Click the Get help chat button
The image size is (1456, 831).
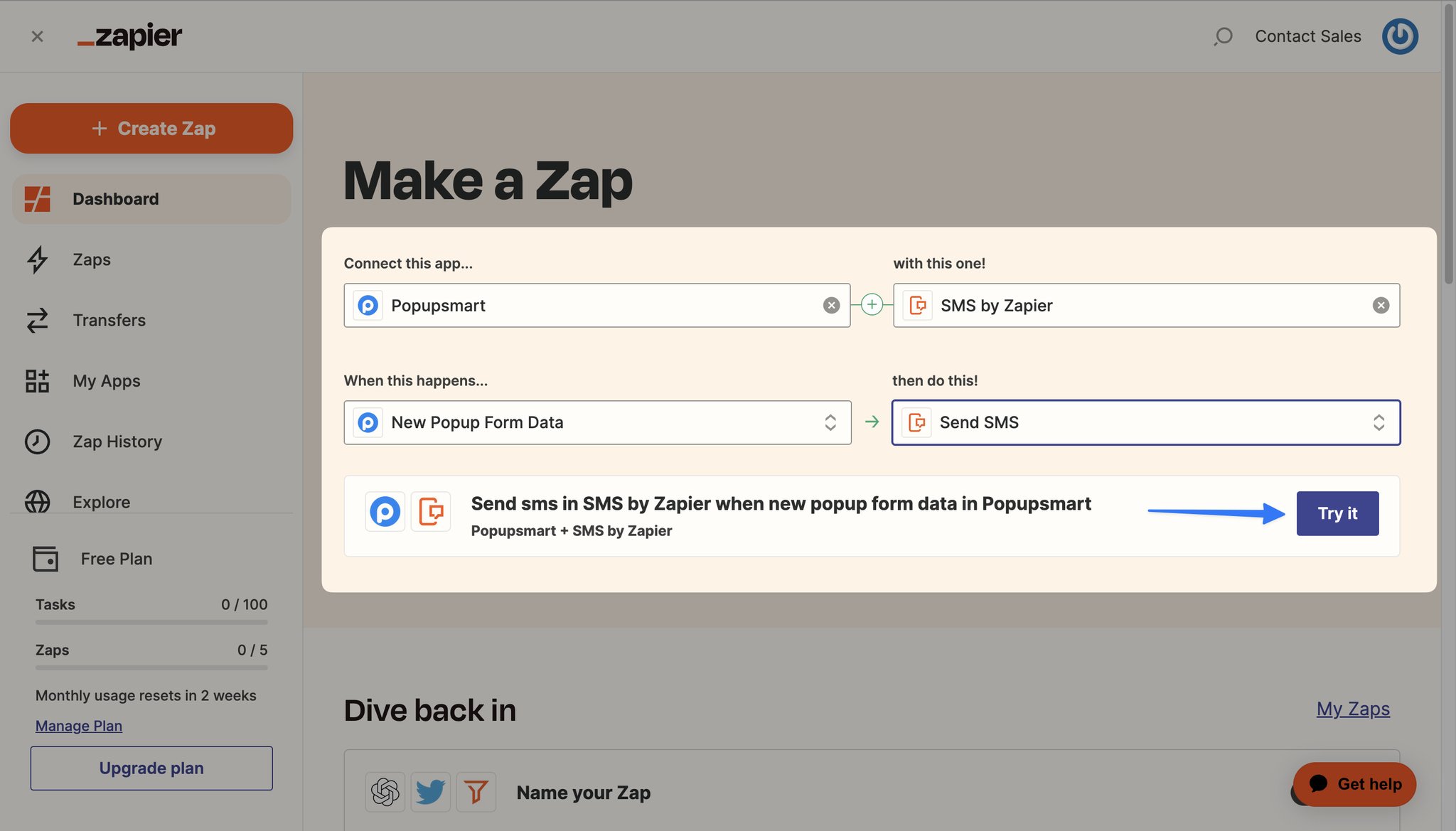coord(1354,784)
